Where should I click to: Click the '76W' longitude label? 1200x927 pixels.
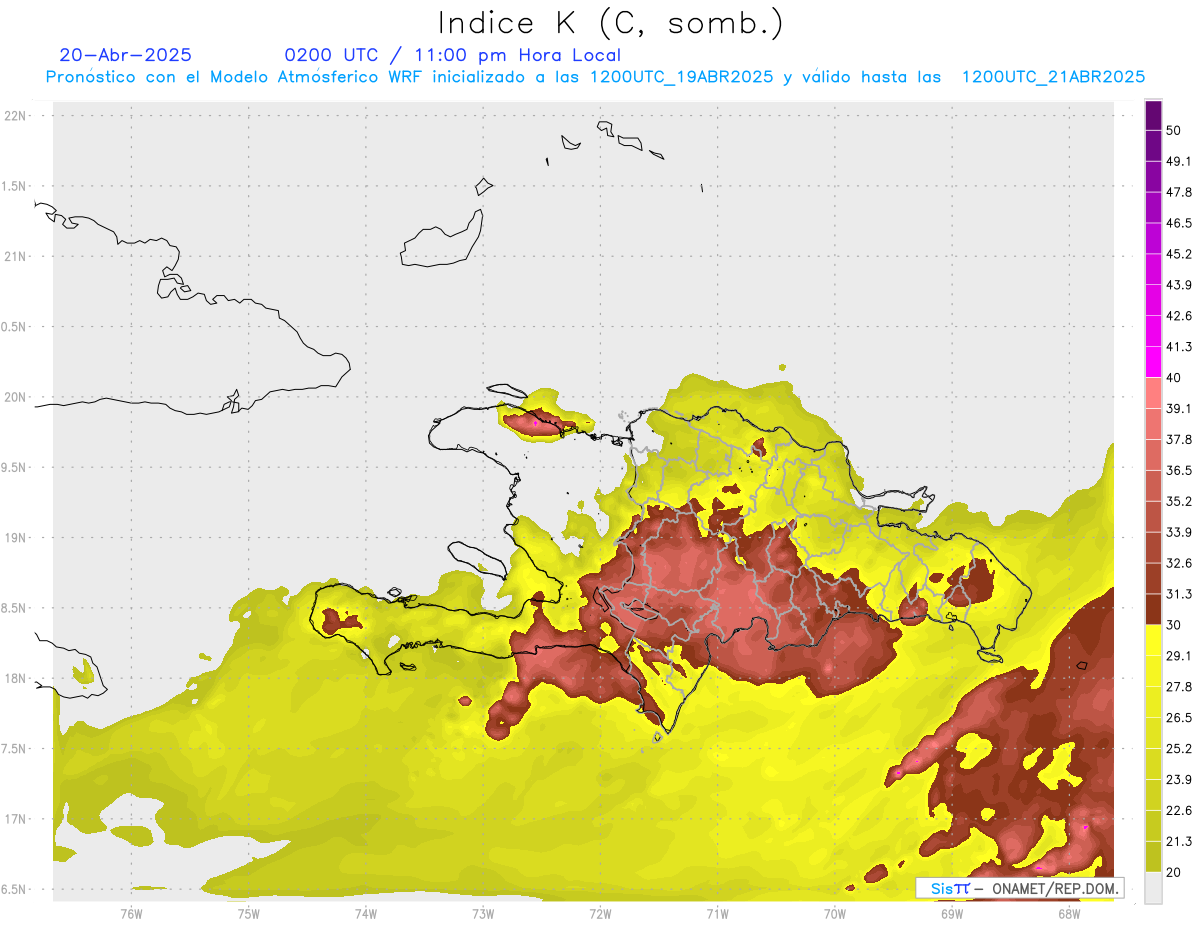pyautogui.click(x=131, y=914)
